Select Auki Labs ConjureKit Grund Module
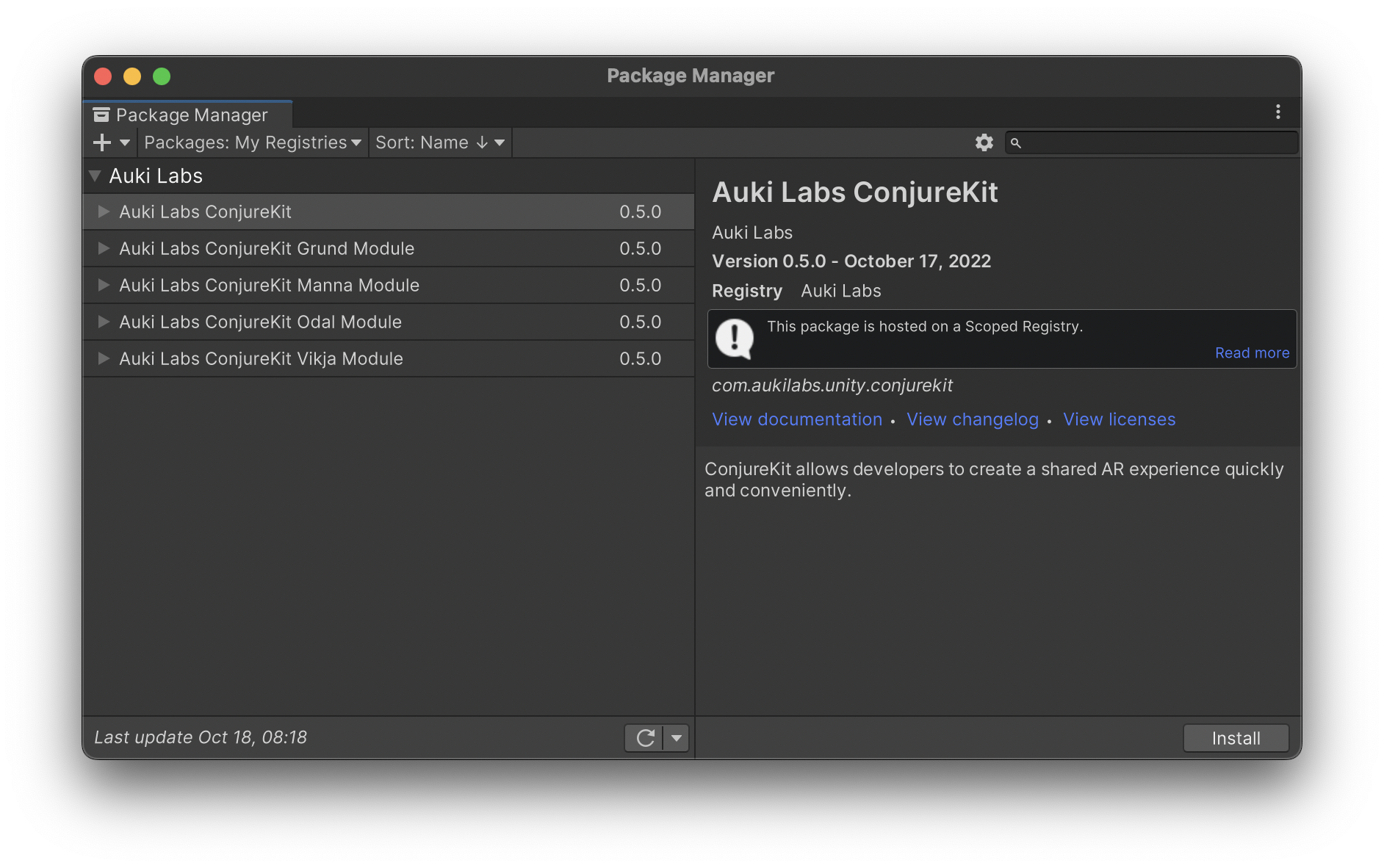 [x=389, y=248]
